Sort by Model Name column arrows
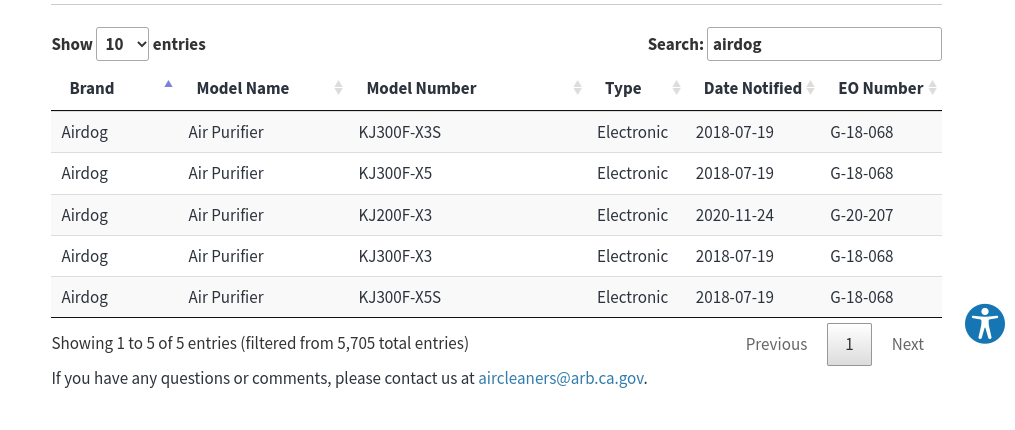This screenshot has height=430, width=1015. 338,88
